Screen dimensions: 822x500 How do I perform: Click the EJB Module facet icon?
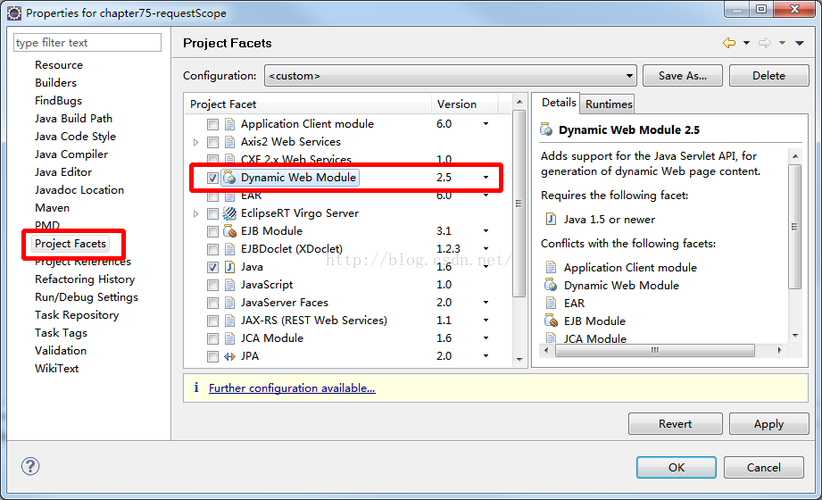(229, 231)
